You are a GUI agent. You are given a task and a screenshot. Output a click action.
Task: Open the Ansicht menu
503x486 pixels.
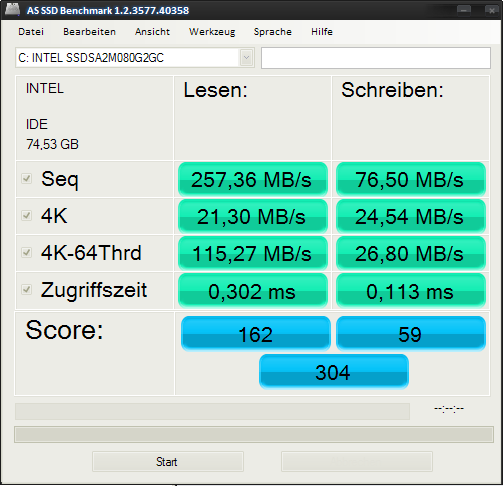point(152,32)
